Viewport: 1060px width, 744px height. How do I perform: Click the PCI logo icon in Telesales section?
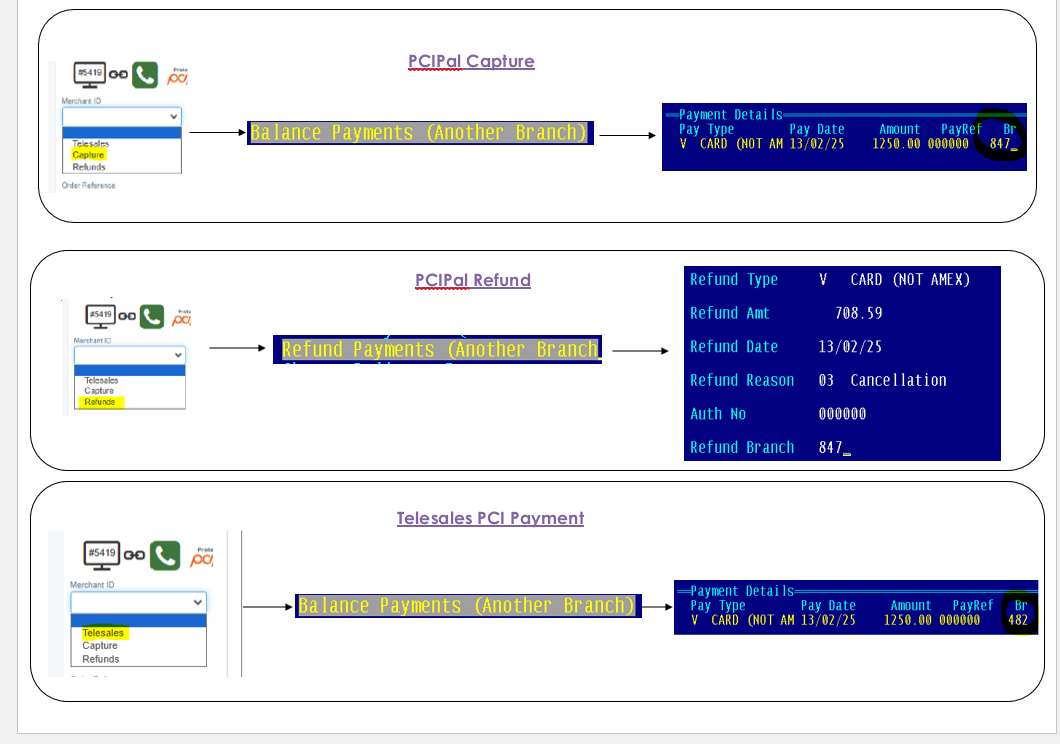(202, 557)
